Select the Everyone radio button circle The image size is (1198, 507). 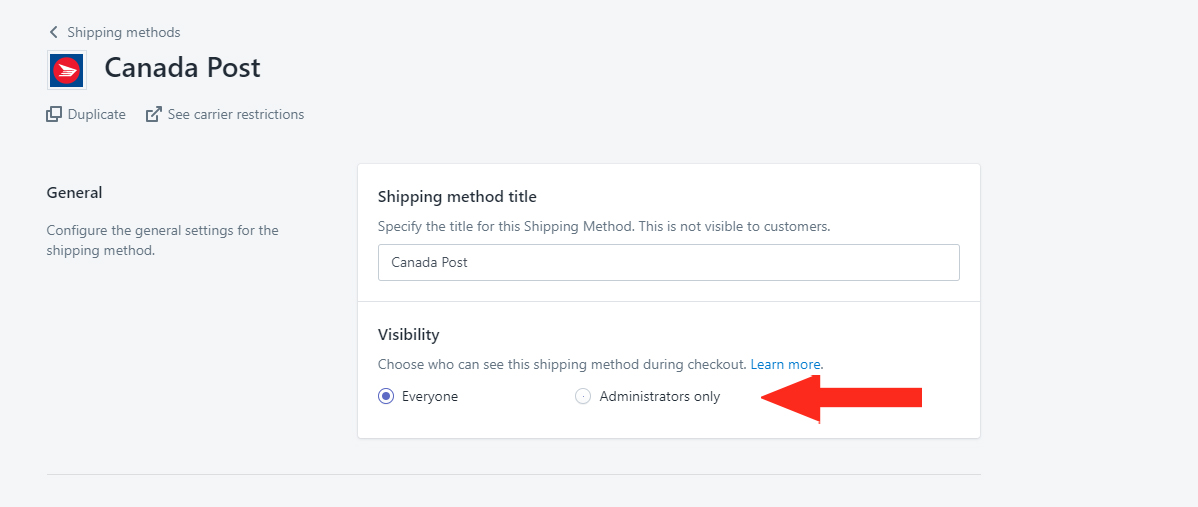386,396
